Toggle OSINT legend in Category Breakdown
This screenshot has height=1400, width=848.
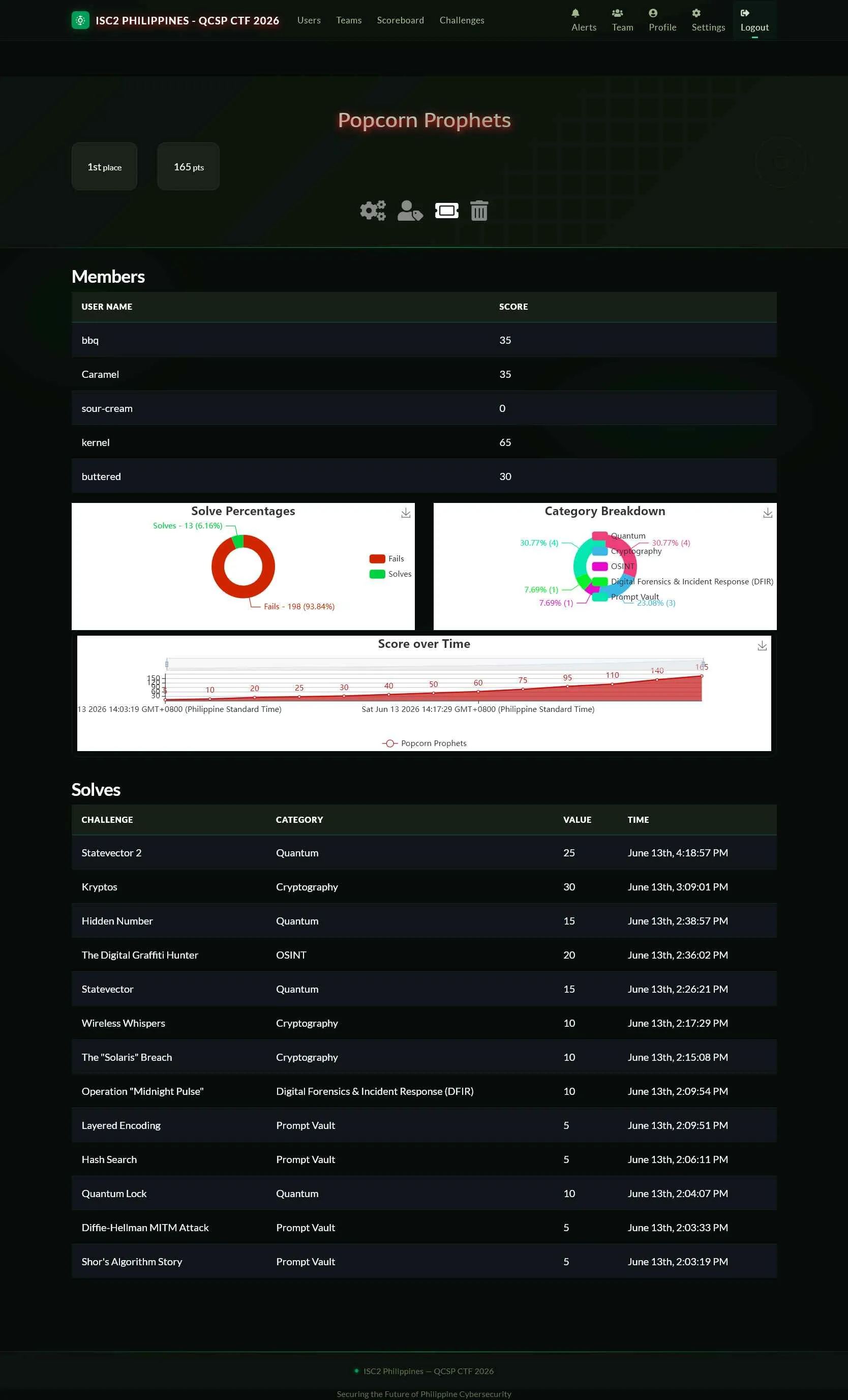tap(613, 567)
